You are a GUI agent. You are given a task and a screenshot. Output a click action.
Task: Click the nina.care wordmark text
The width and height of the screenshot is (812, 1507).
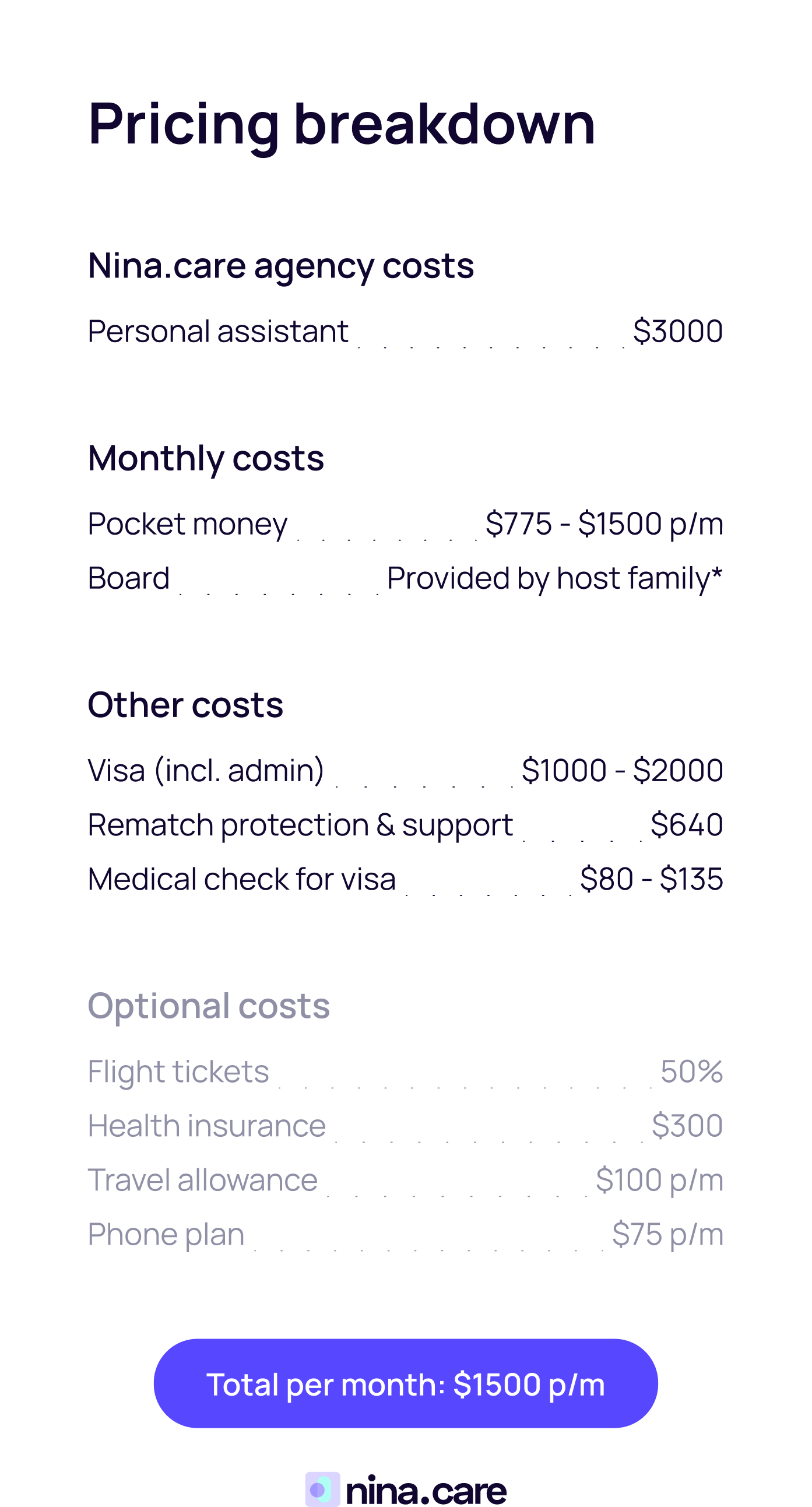426,1490
